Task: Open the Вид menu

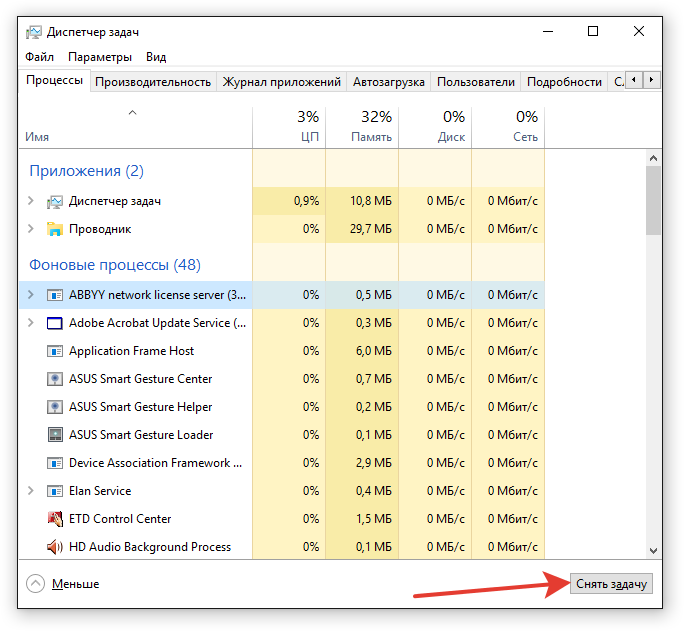Action: (156, 57)
